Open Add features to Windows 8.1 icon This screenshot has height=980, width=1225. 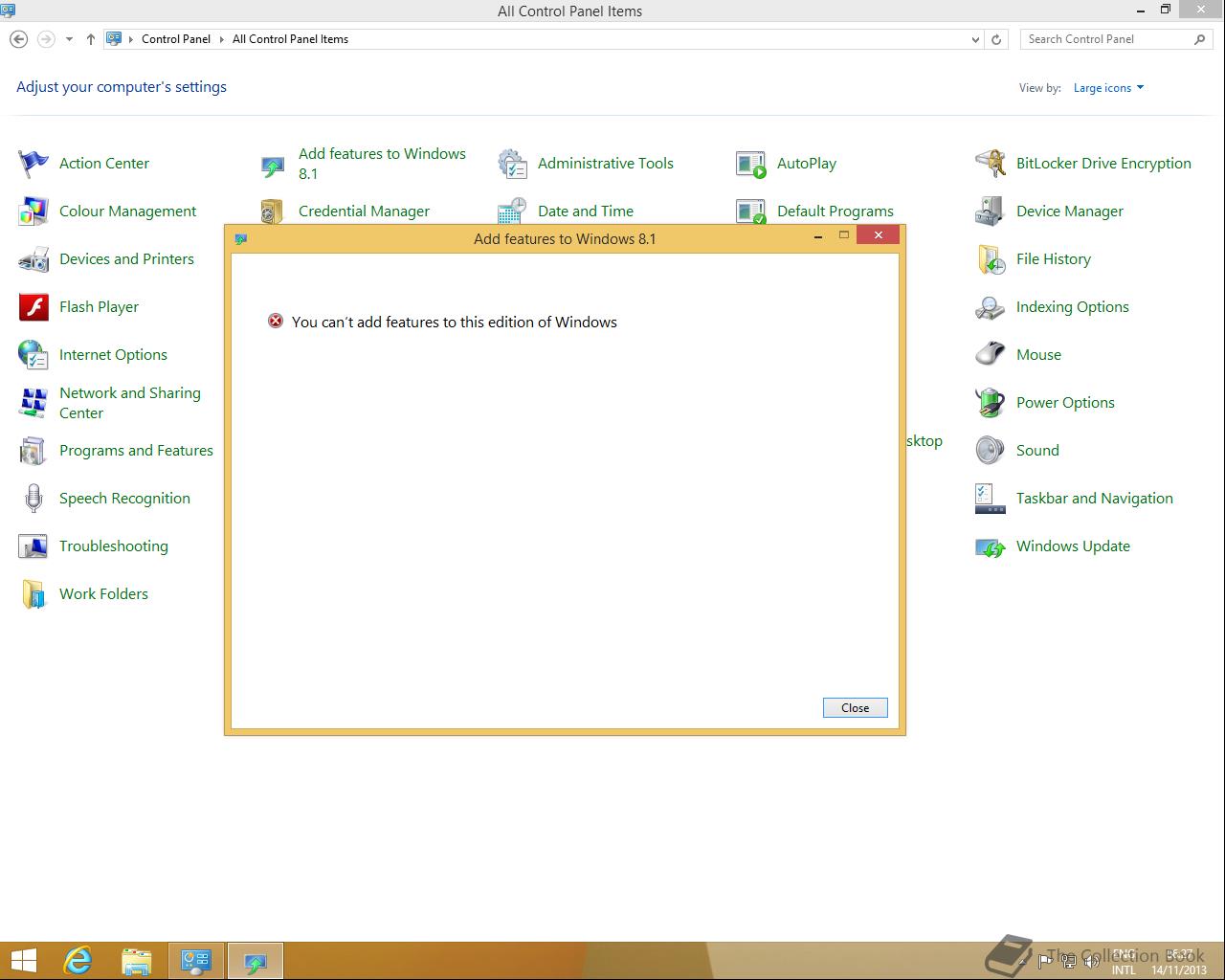[273, 167]
